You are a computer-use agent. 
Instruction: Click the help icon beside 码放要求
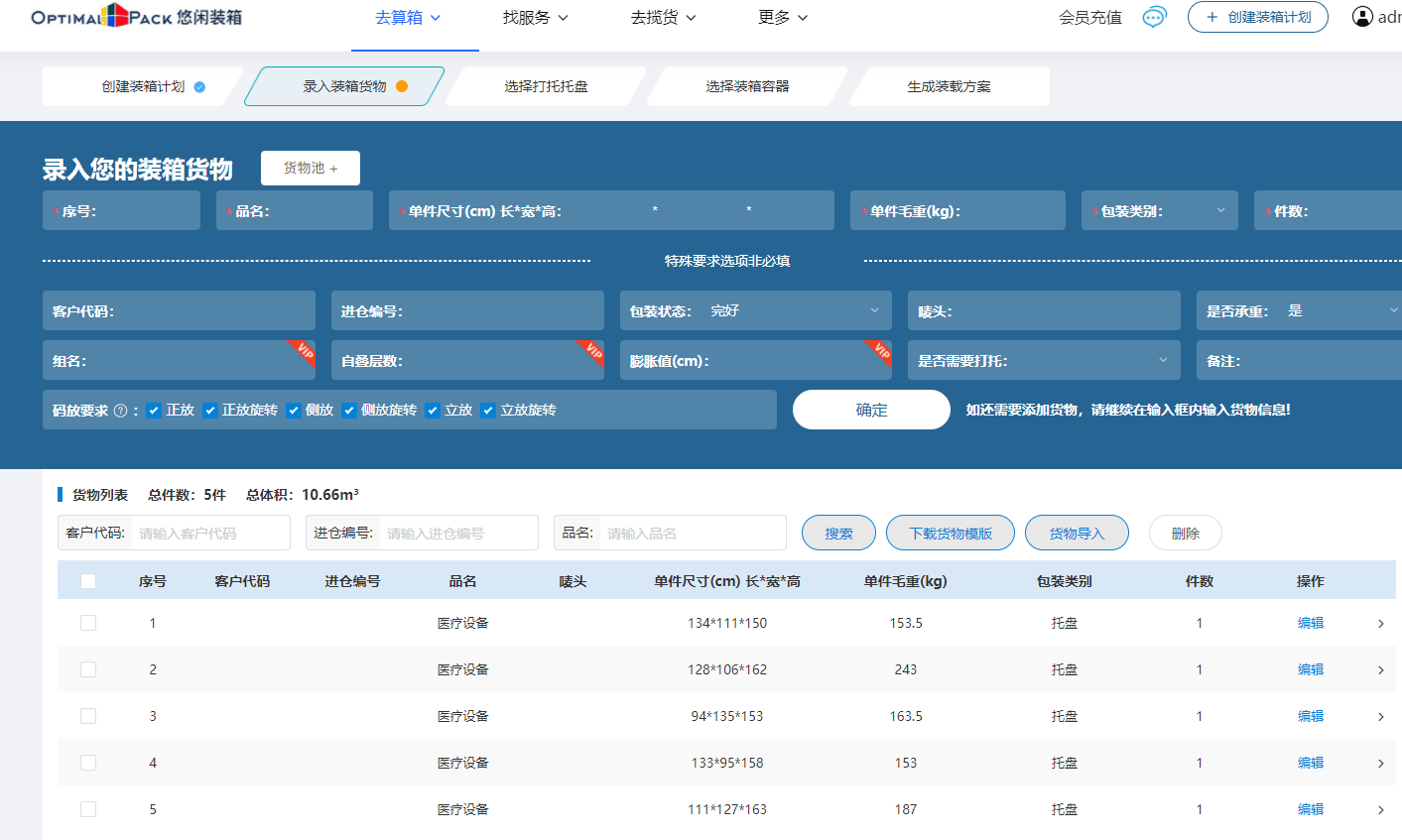(121, 411)
